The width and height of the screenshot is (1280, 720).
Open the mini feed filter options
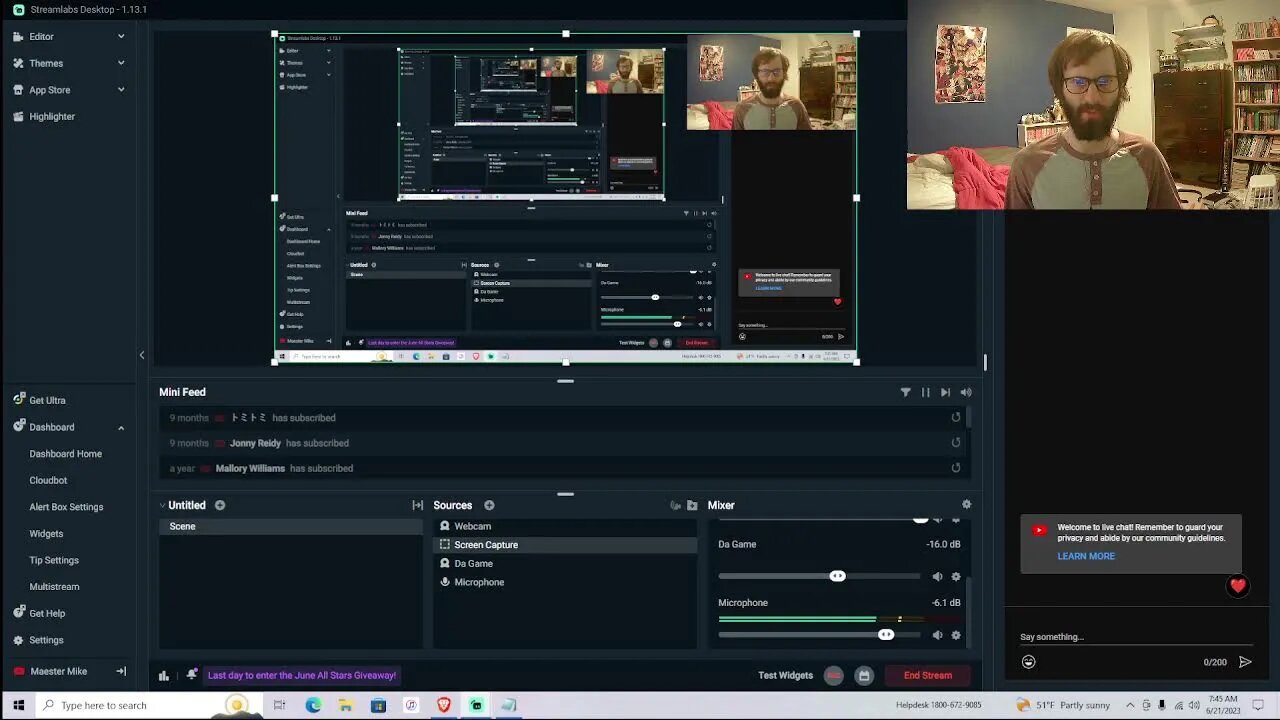pos(905,393)
